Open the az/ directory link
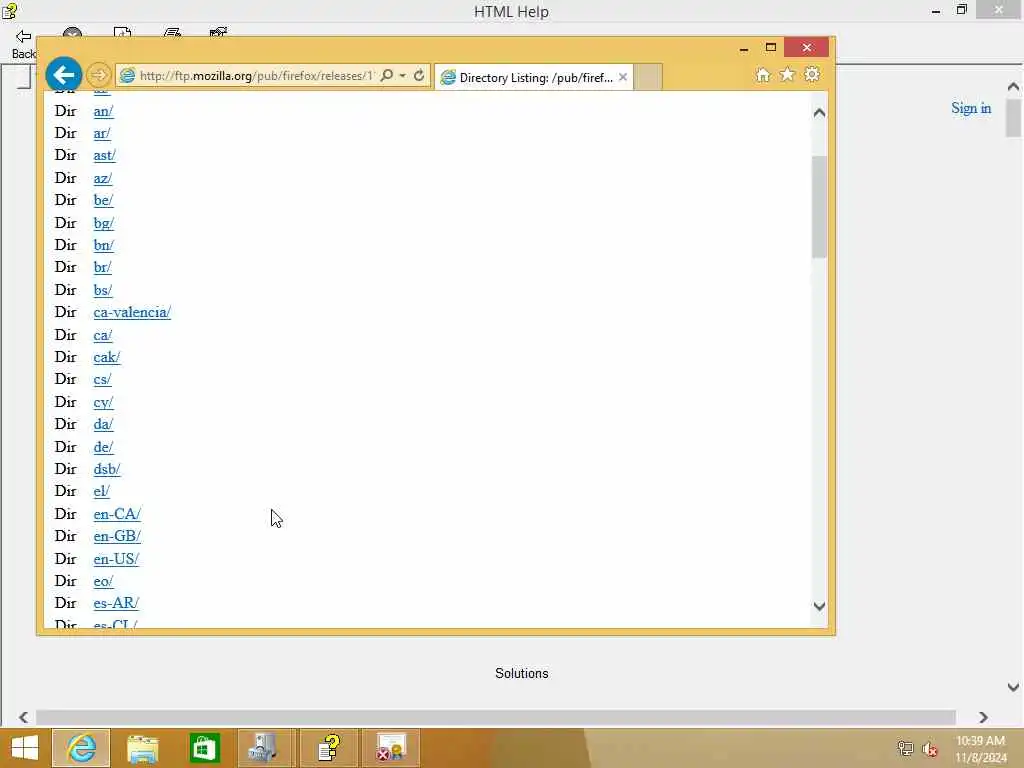 click(103, 178)
